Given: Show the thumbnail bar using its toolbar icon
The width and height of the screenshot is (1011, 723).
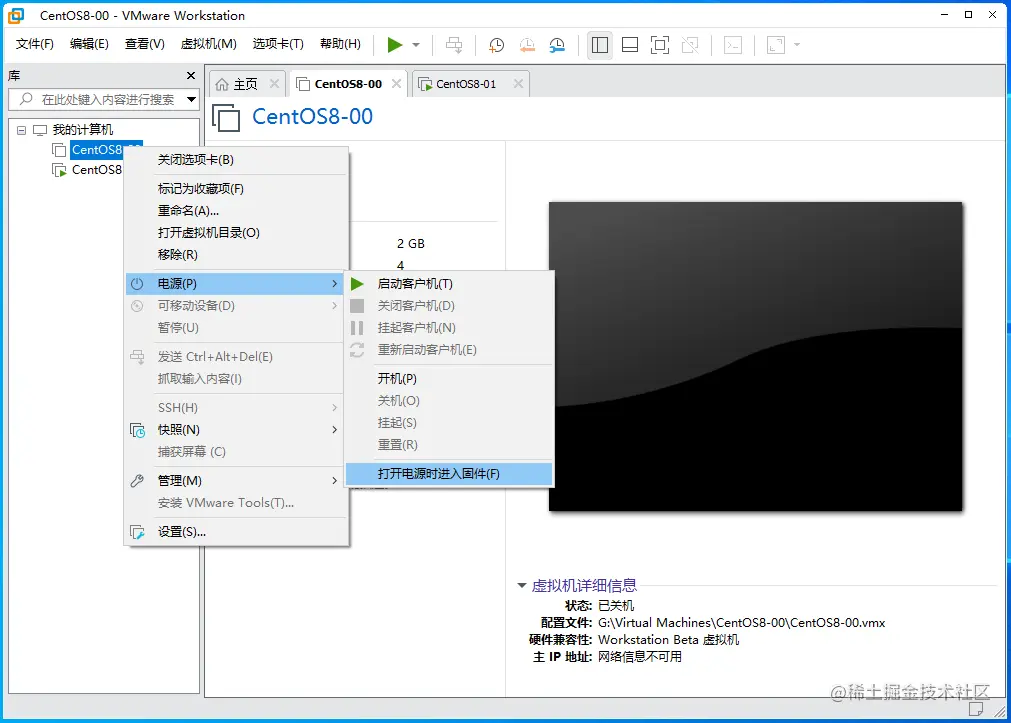Looking at the screenshot, I should pos(630,45).
